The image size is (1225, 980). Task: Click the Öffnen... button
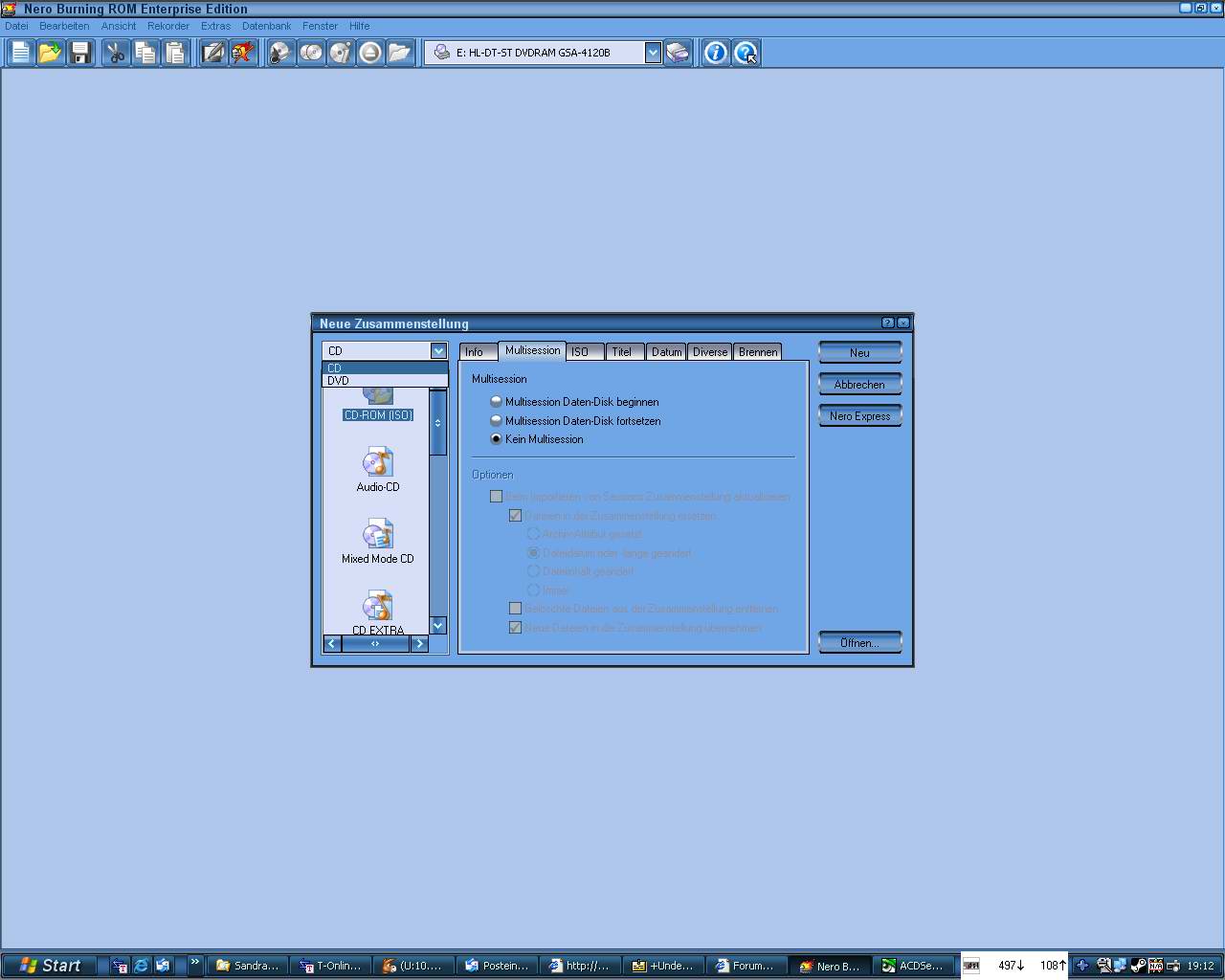[859, 643]
